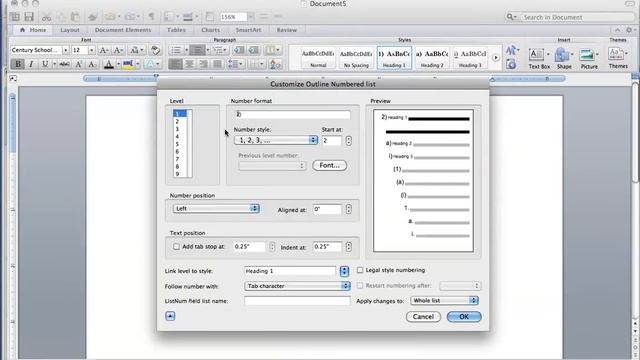
Task: Open Link level to style dropdown
Action: 344,271
